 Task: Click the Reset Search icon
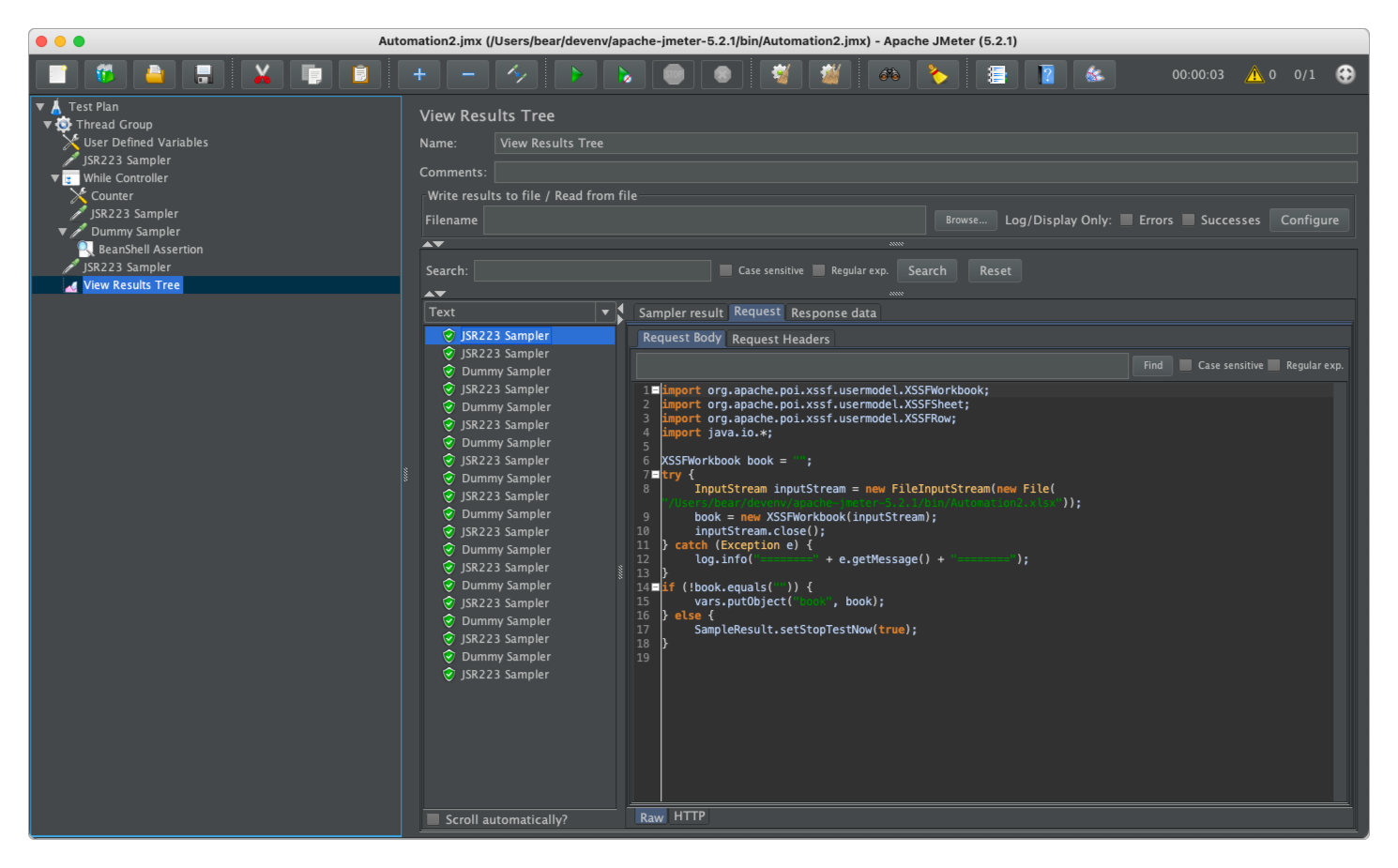(938, 74)
